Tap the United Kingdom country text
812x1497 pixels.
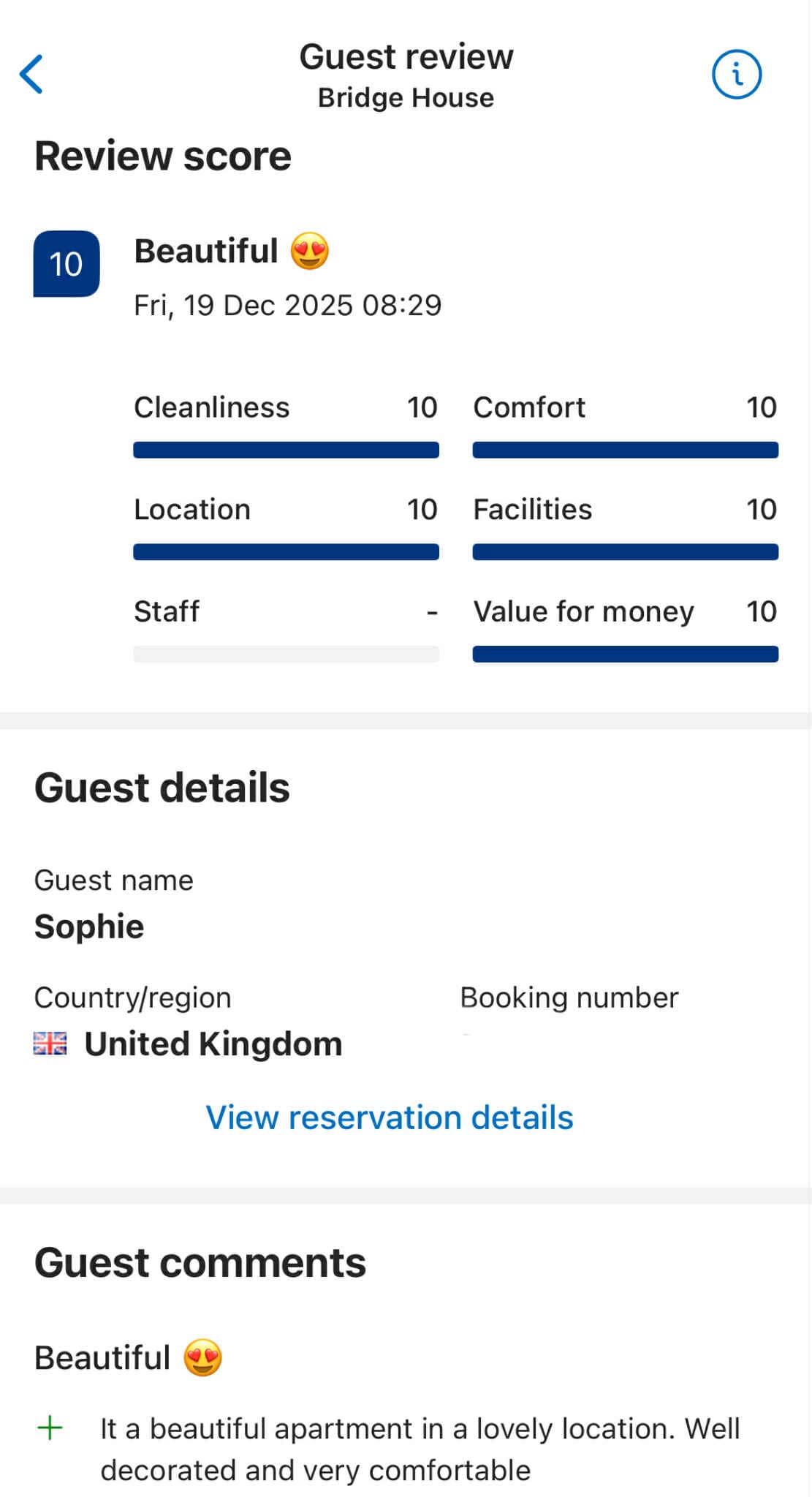[x=213, y=1044]
